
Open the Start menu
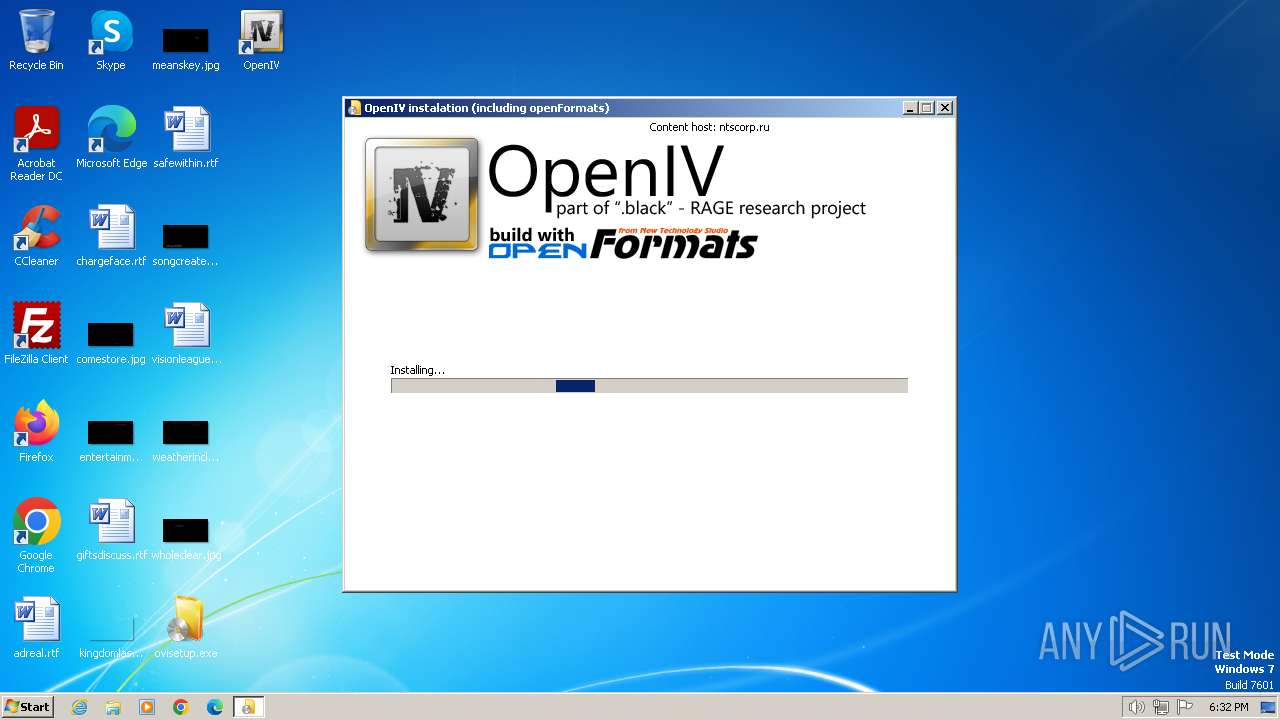coord(28,707)
